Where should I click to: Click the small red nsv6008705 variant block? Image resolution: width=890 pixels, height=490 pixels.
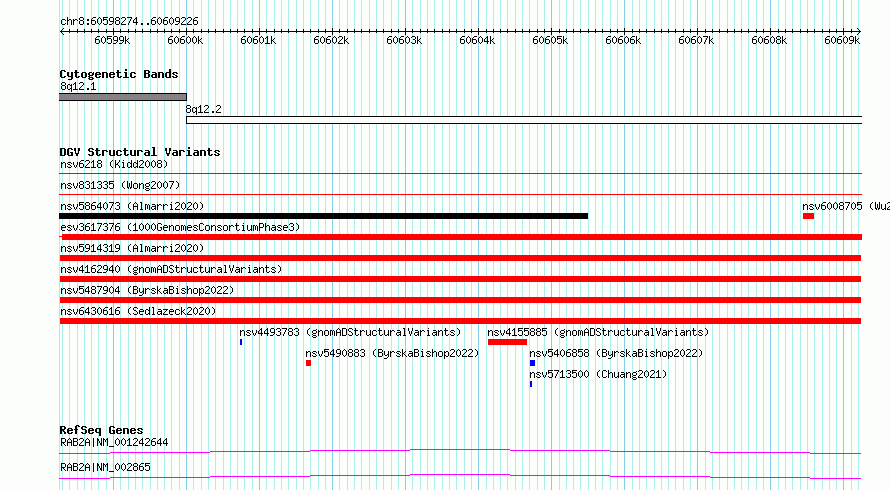click(808, 216)
